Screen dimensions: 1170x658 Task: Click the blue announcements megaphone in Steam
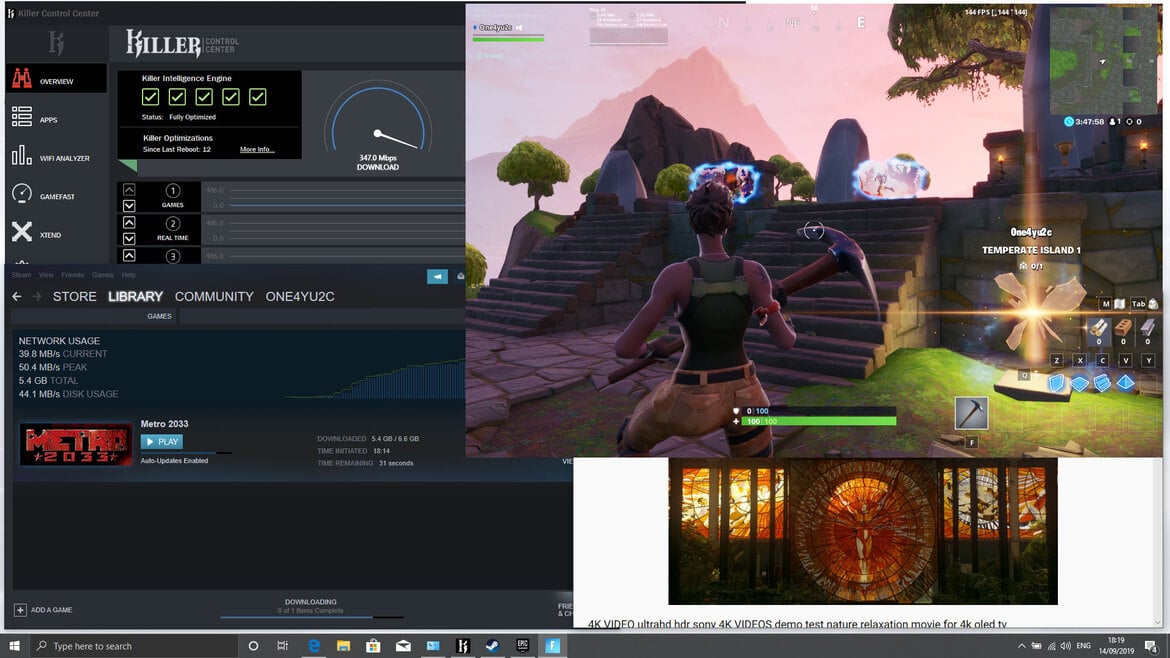pyautogui.click(x=437, y=276)
